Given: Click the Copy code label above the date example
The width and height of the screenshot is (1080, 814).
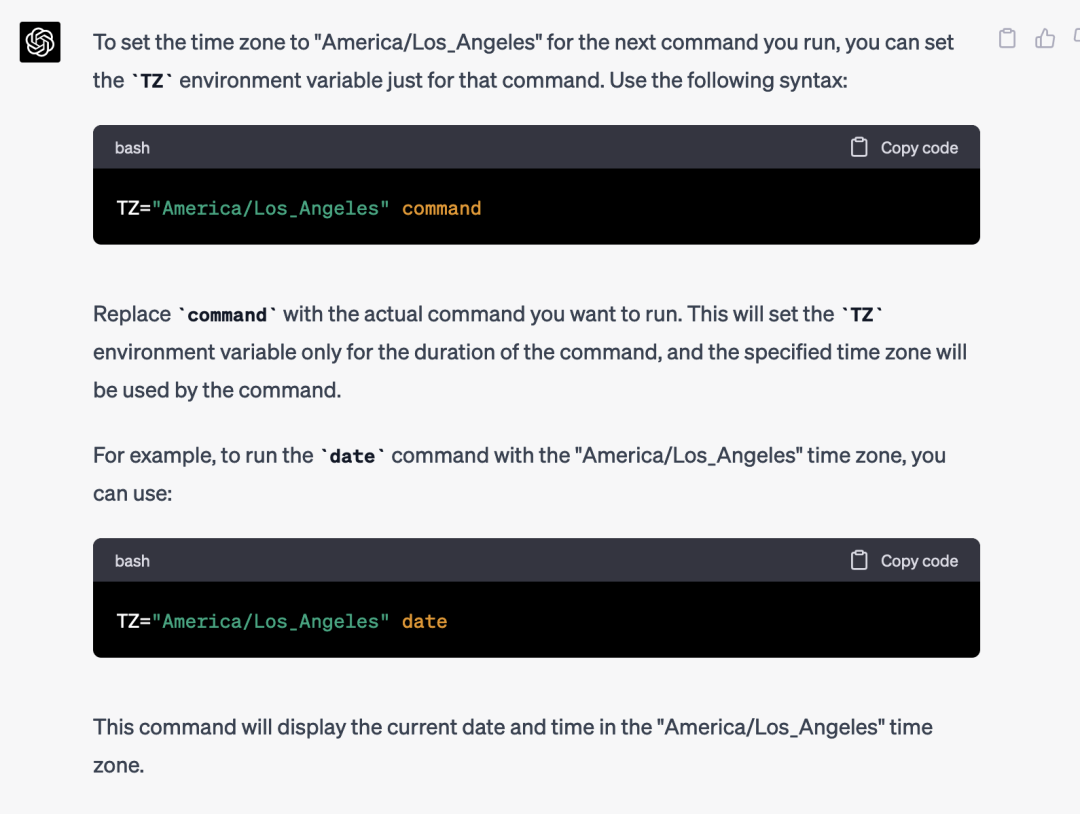Looking at the screenshot, I should (919, 561).
